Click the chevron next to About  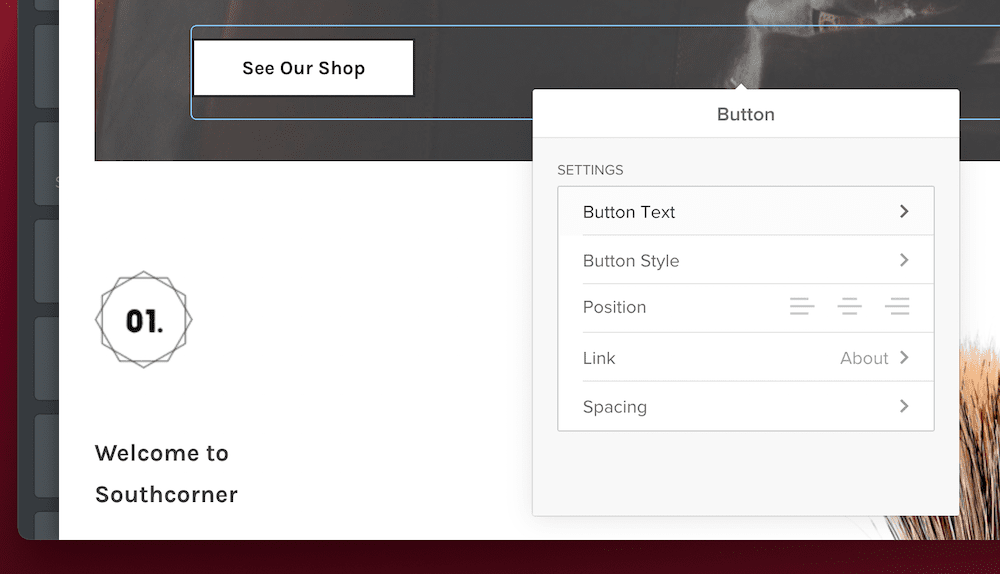pyautogui.click(x=904, y=357)
